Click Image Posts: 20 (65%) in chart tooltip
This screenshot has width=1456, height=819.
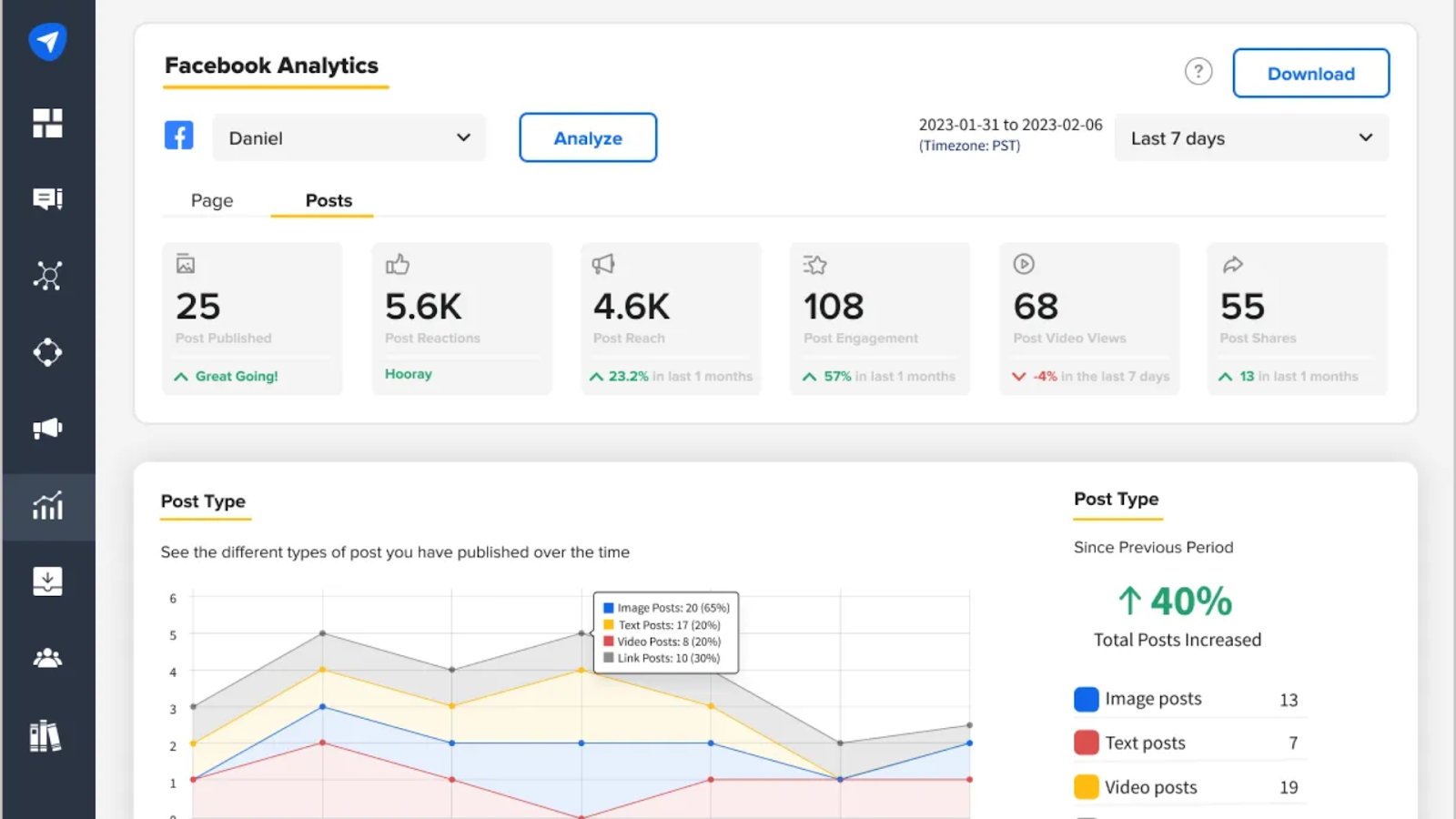(673, 608)
